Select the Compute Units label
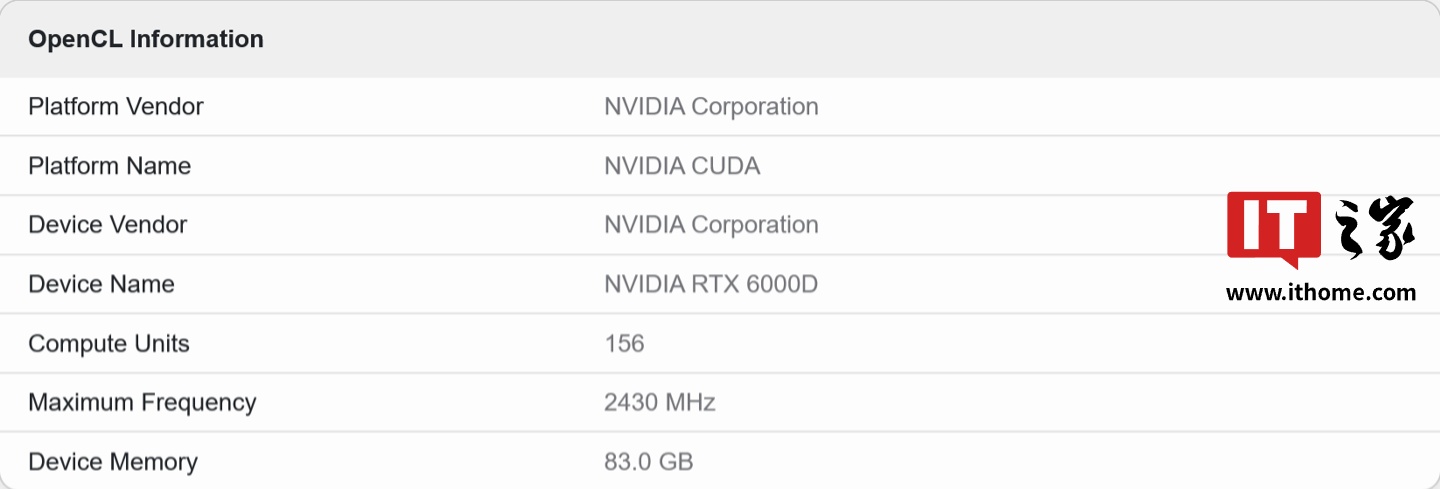 (x=109, y=343)
